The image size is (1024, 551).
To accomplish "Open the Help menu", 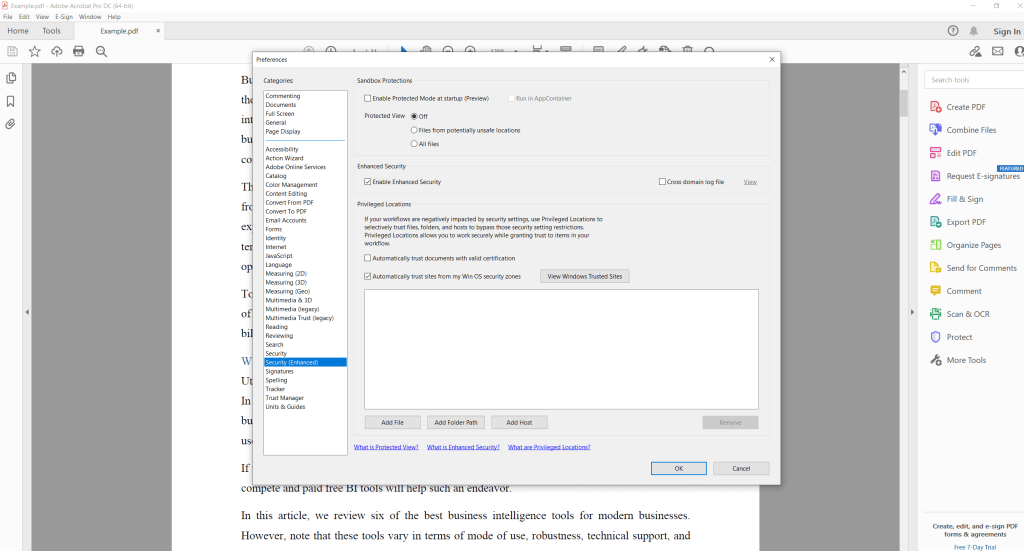I will [114, 17].
